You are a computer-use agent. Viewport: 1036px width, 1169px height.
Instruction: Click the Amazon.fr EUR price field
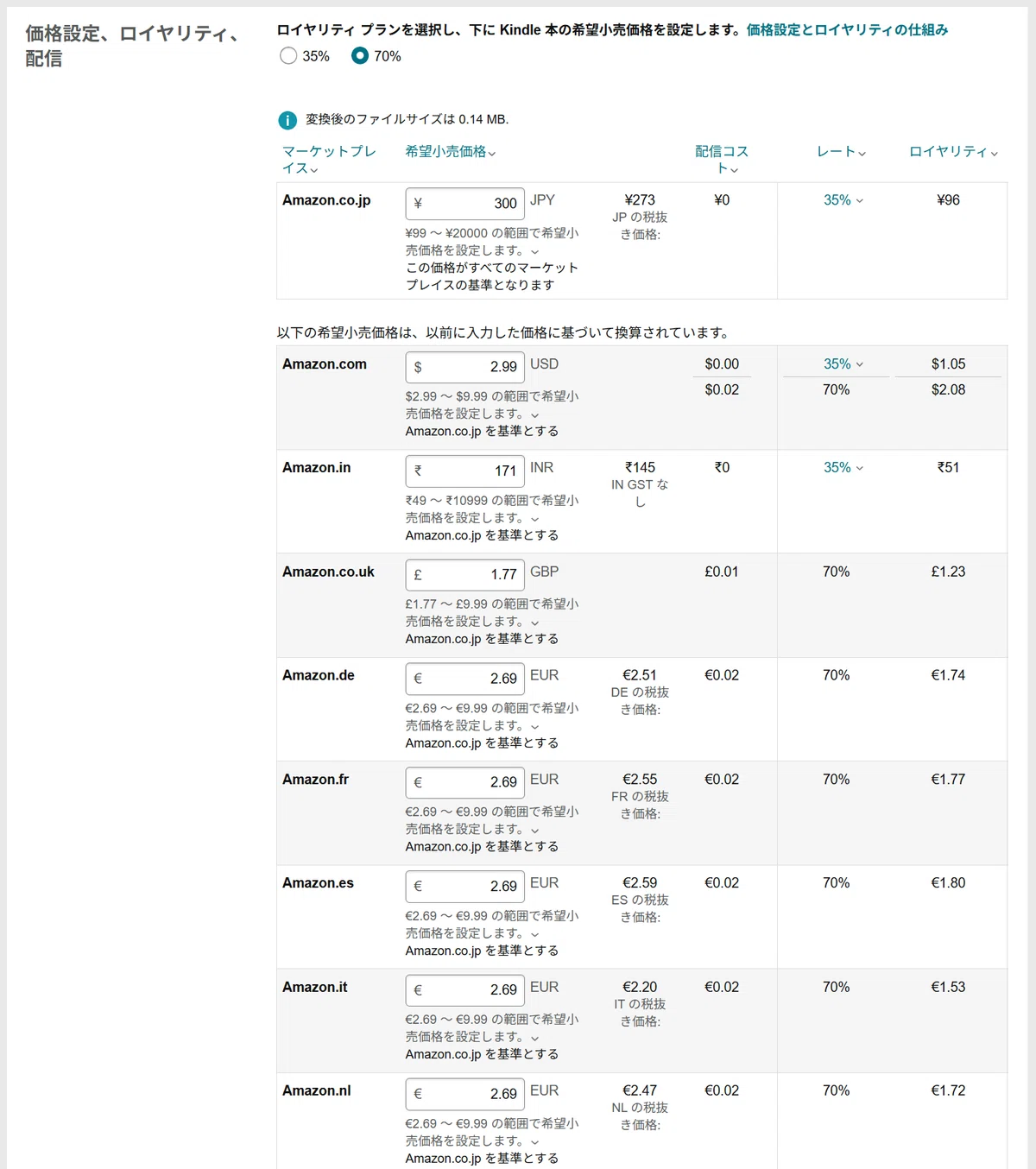pyautogui.click(x=464, y=782)
